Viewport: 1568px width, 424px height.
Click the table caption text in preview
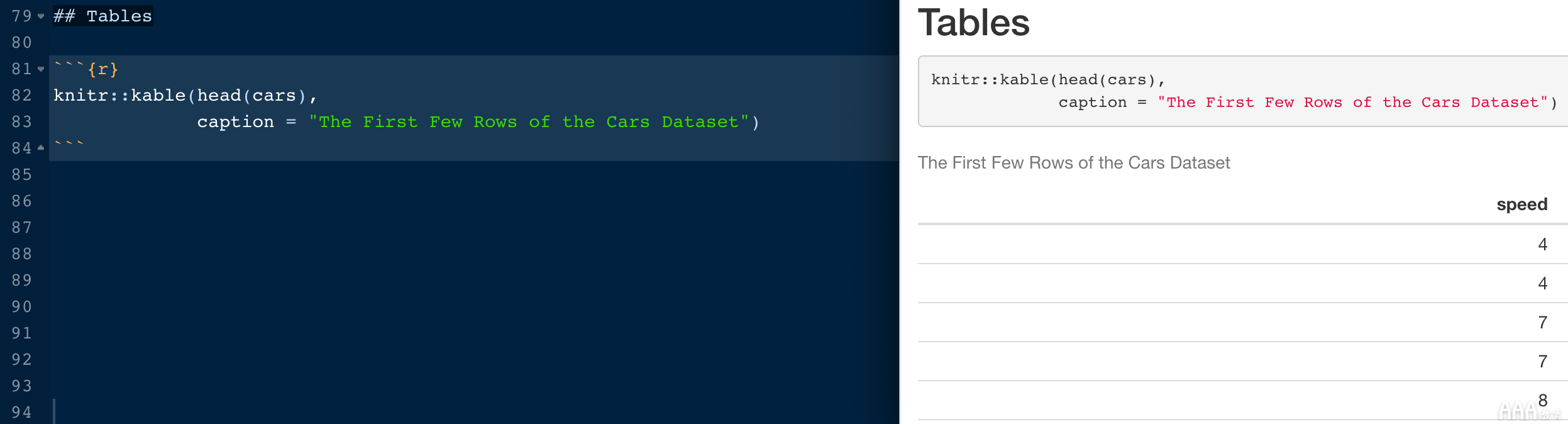(x=1074, y=163)
